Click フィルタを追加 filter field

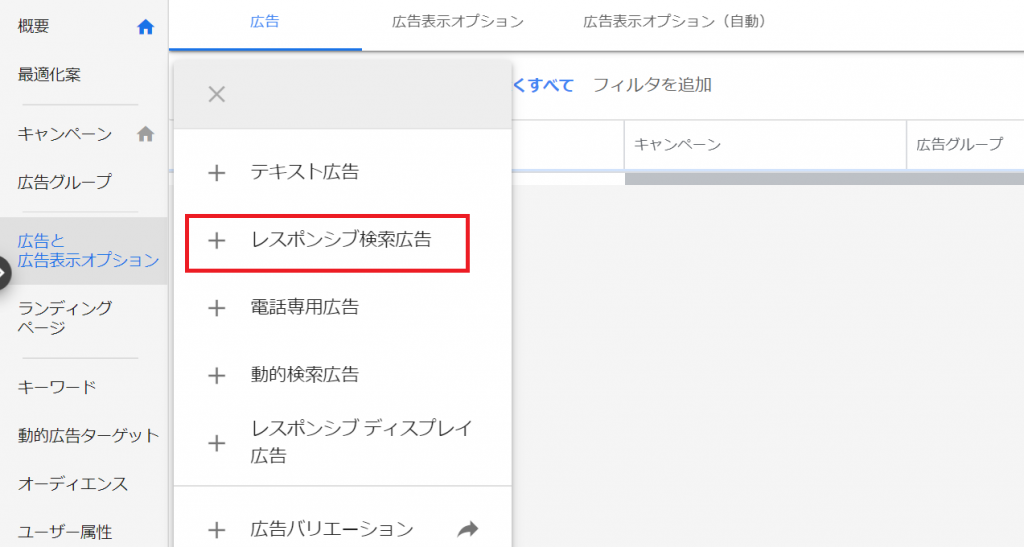coord(652,86)
